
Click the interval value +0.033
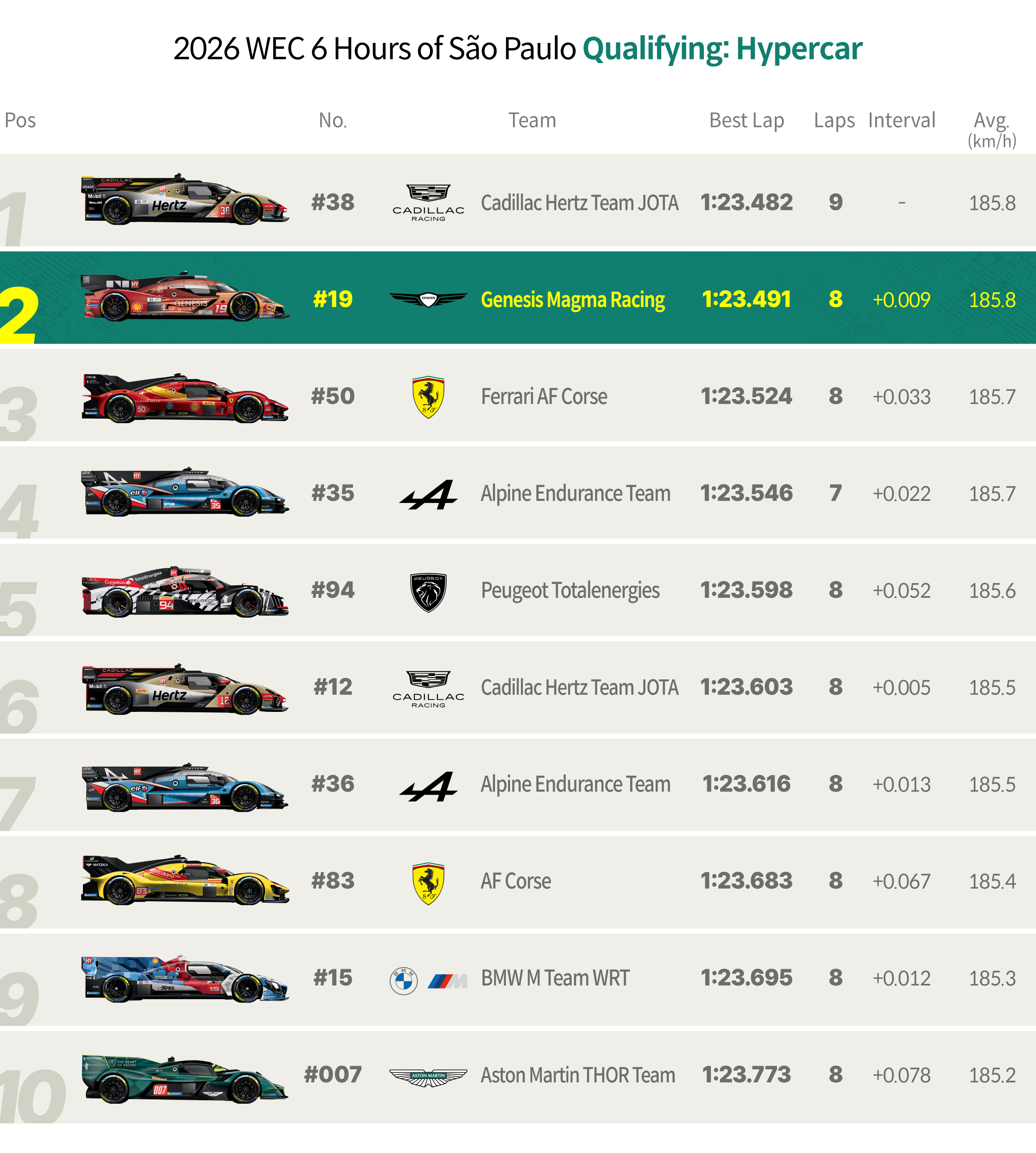click(901, 397)
